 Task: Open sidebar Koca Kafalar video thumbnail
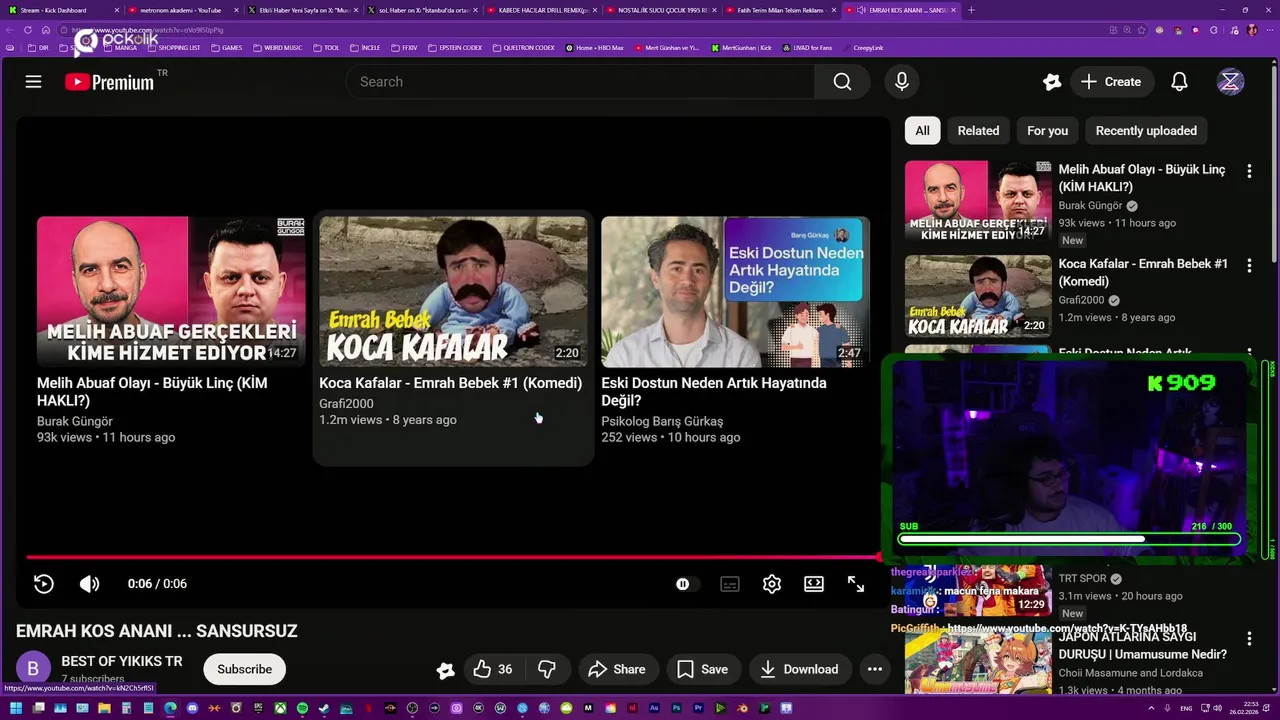978,296
